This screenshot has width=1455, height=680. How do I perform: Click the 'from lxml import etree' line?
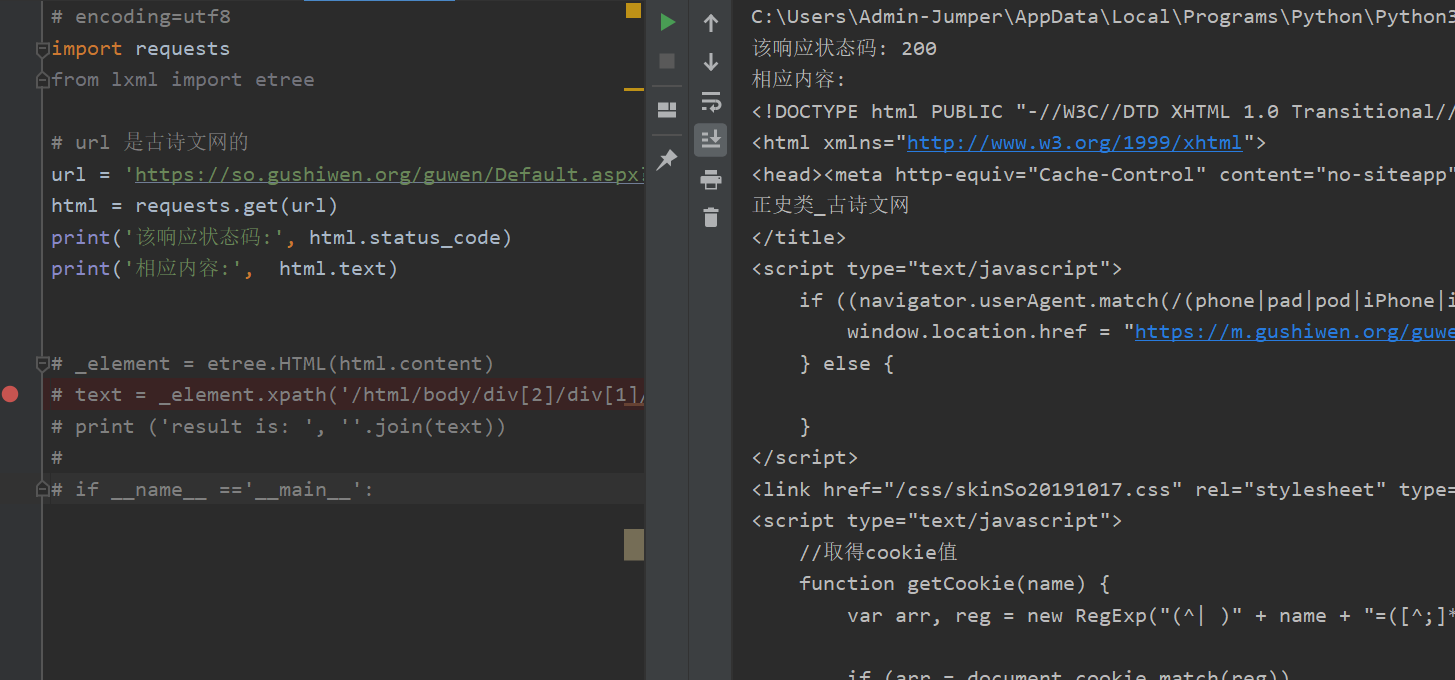[x=183, y=80]
